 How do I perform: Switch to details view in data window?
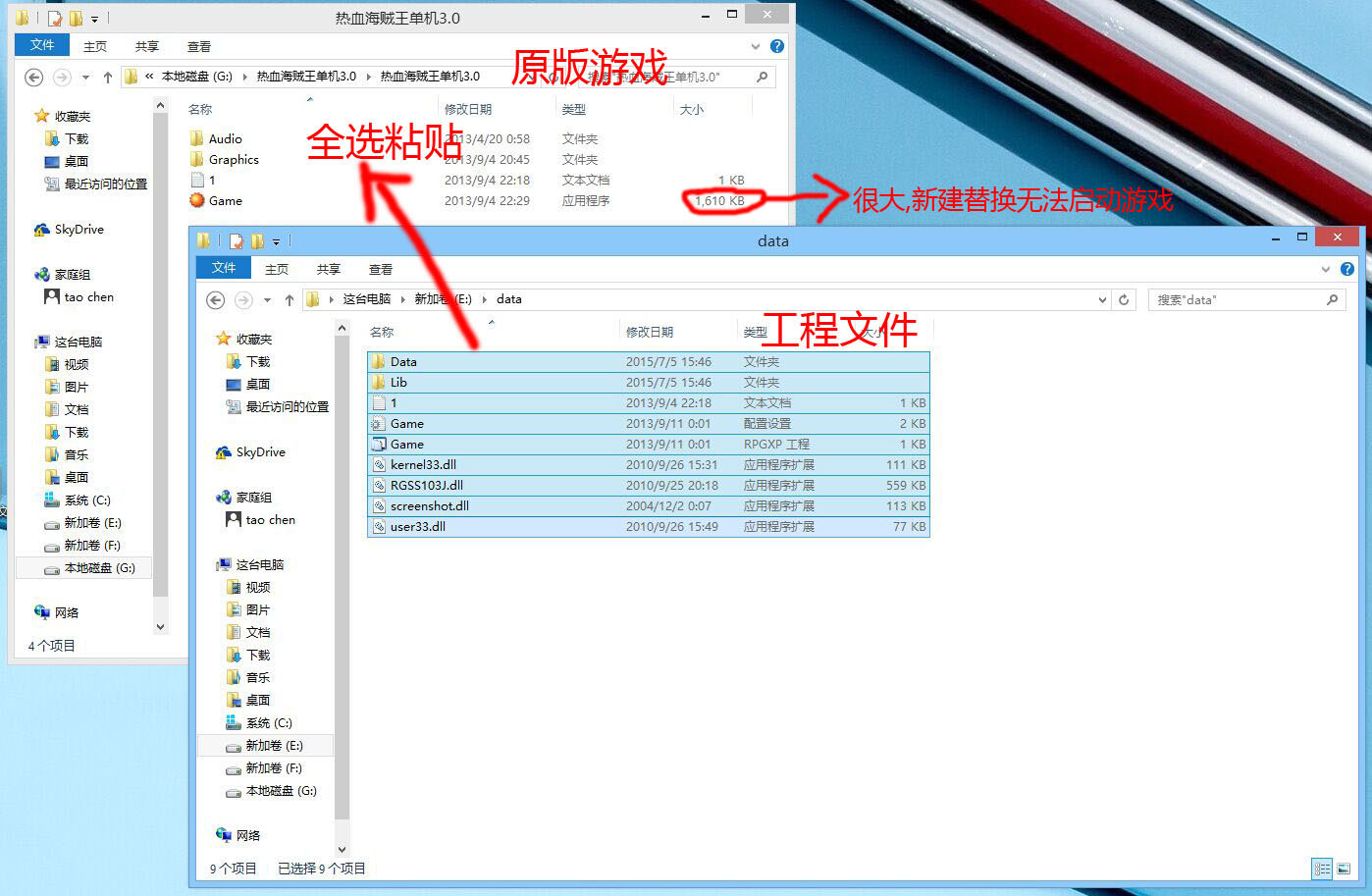[x=1322, y=869]
